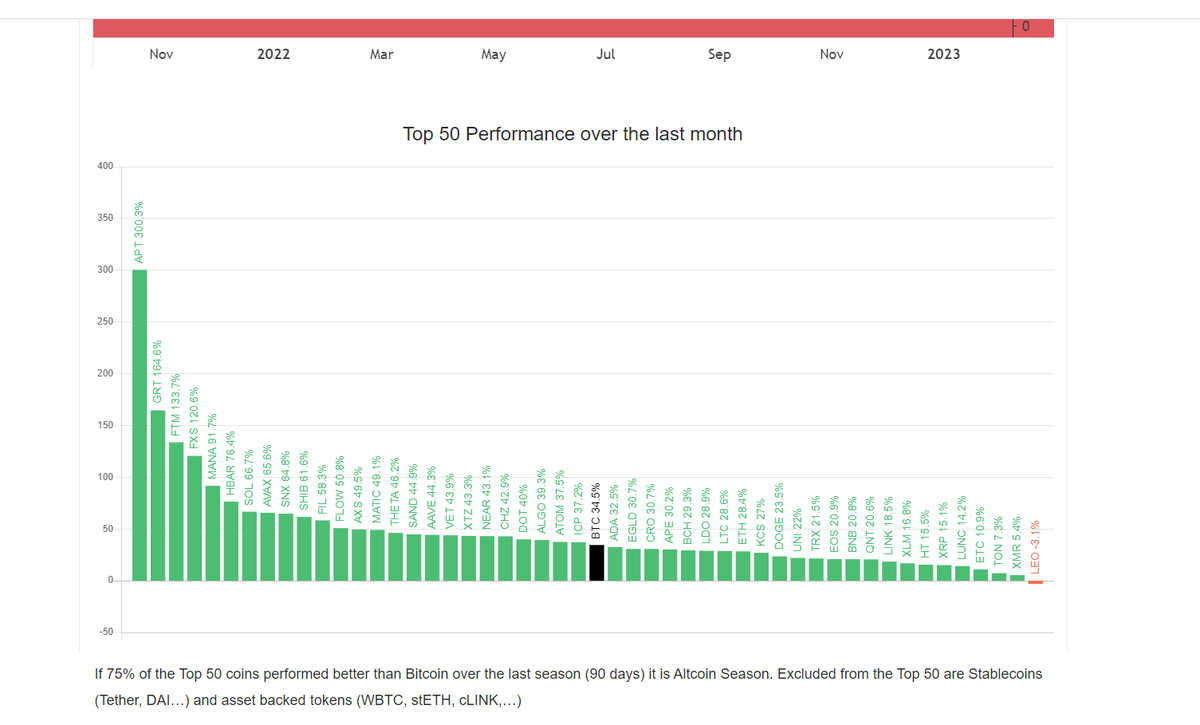The height and width of the screenshot is (725, 1200).
Task: Select the red LEO -3.1% bar
Action: pyautogui.click(x=1035, y=582)
